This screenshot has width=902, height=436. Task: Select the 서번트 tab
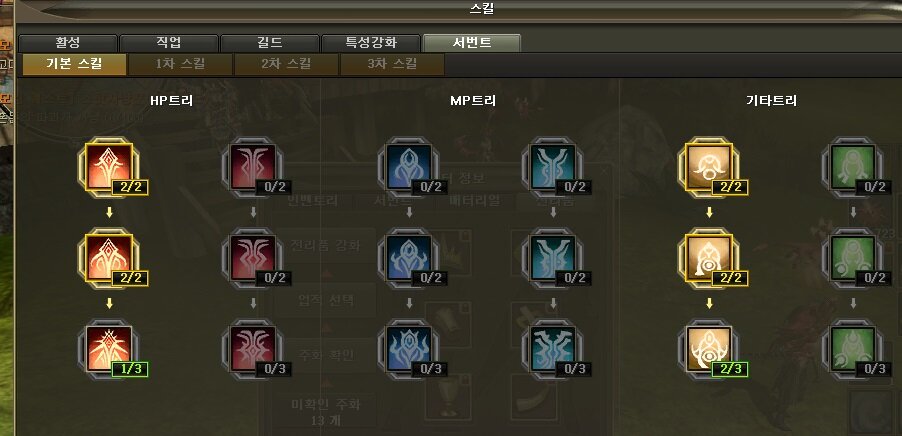472,43
